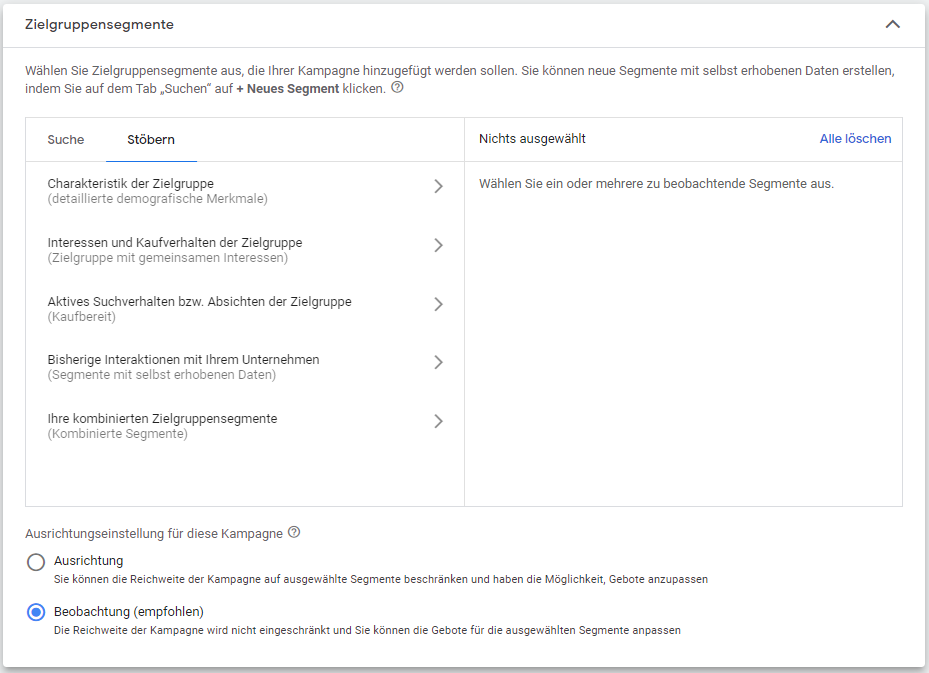Open Ihre kombinierten Zielgruppensegmente via arrow icon
This screenshot has height=673, width=929.
pos(438,421)
